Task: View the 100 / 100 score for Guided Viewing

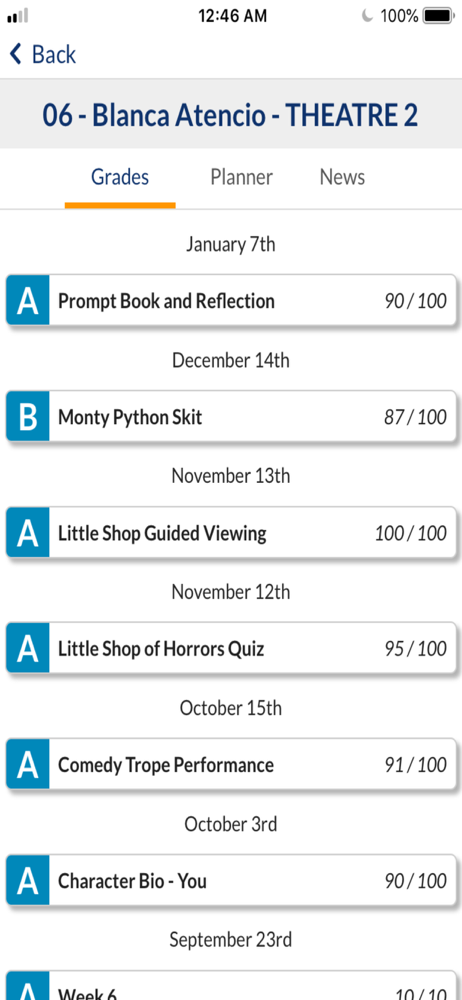Action: [x=410, y=533]
